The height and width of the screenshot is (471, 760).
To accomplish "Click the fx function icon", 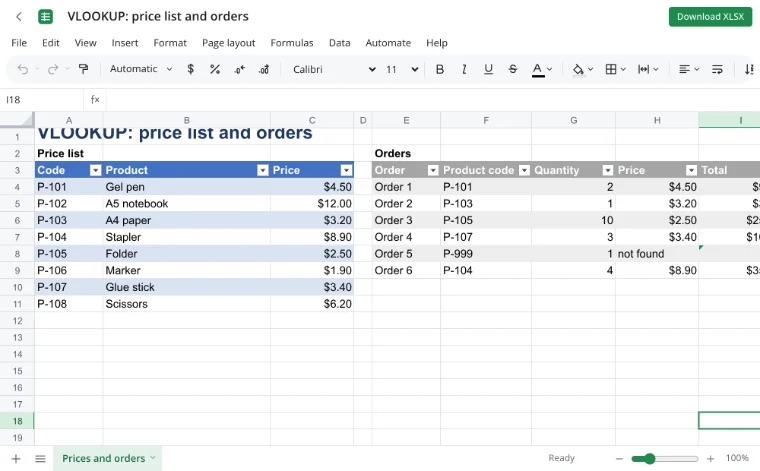I will [95, 99].
